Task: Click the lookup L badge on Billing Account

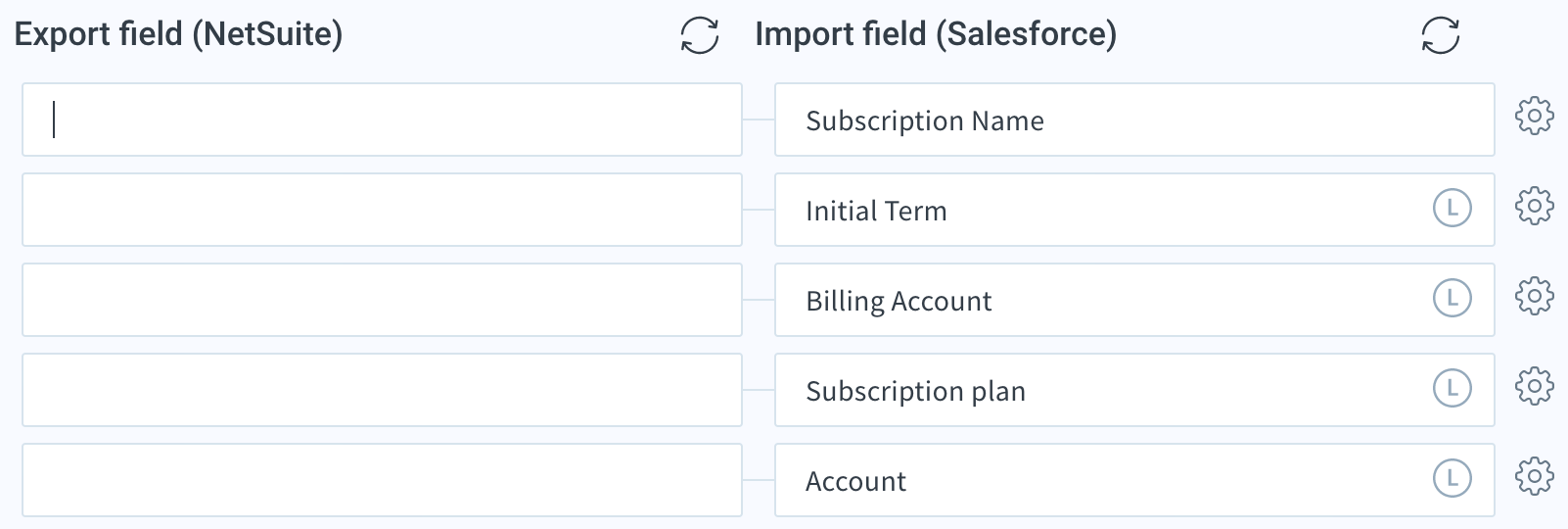Action: coord(1452,298)
